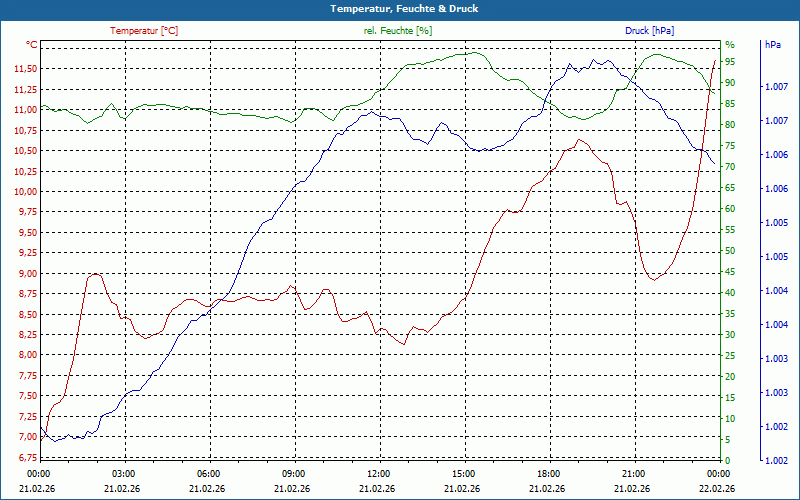The image size is (800, 500).
Task: Click the 06:00 time axis label
Action: (208, 473)
